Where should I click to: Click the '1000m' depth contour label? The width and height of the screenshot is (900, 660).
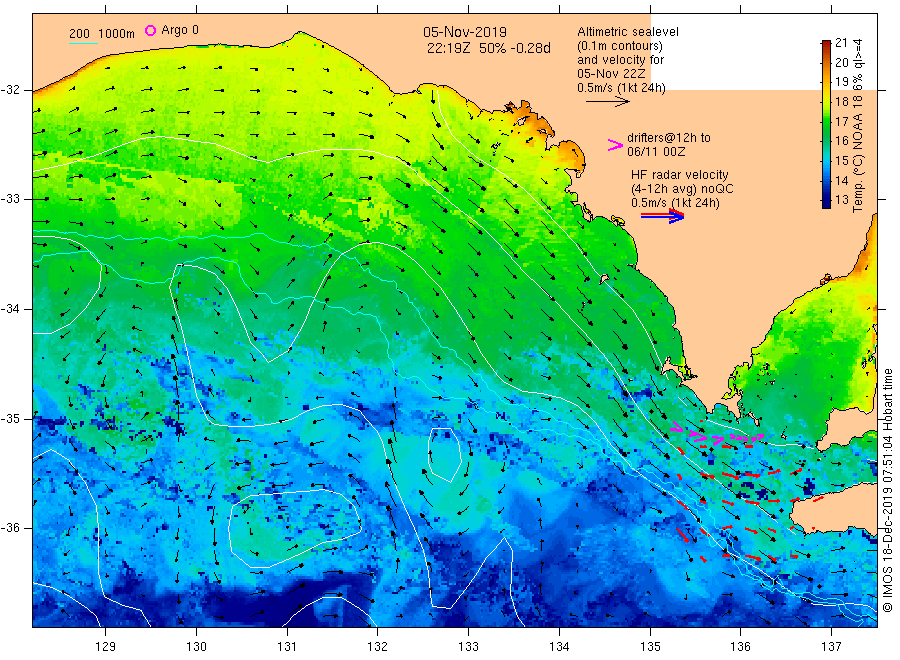[117, 34]
